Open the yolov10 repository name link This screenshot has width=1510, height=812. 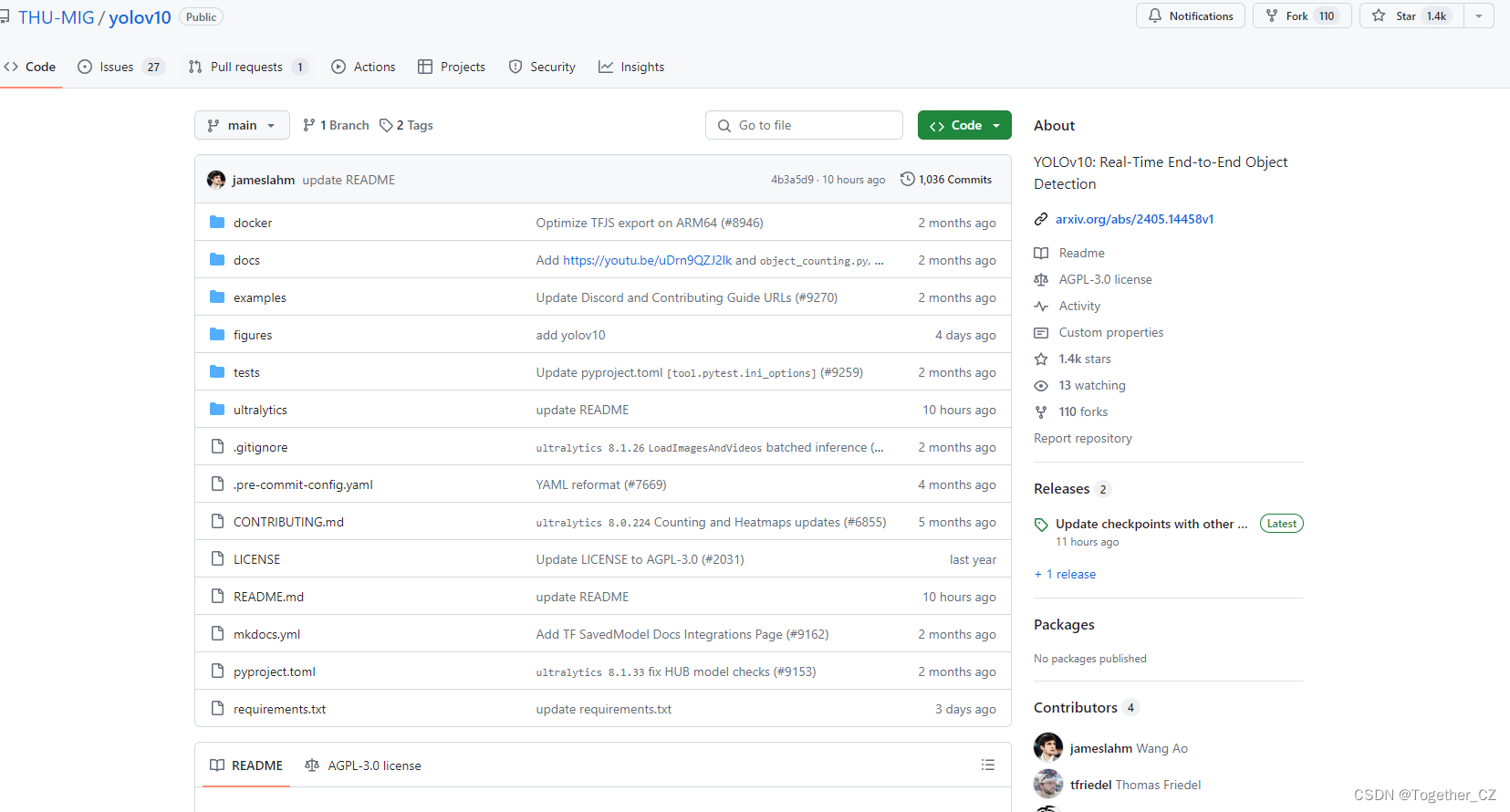140,17
